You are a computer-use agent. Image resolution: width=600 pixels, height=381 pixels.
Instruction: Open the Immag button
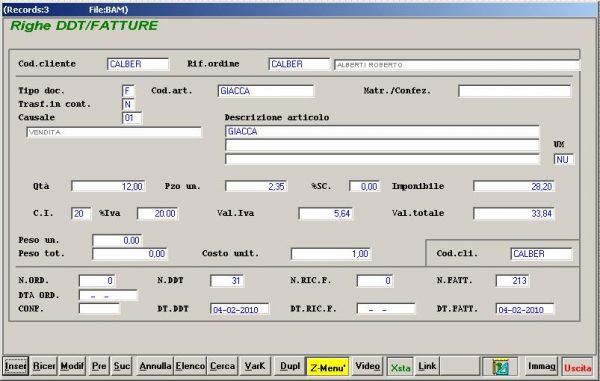point(541,366)
